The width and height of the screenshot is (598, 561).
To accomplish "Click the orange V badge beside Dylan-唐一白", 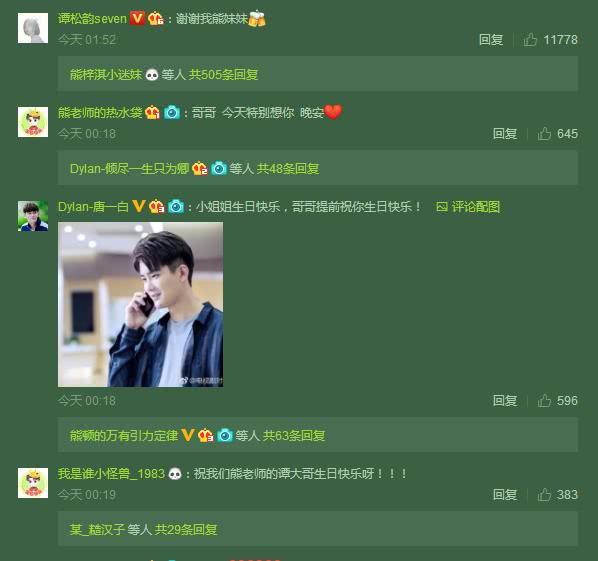I will tap(138, 206).
